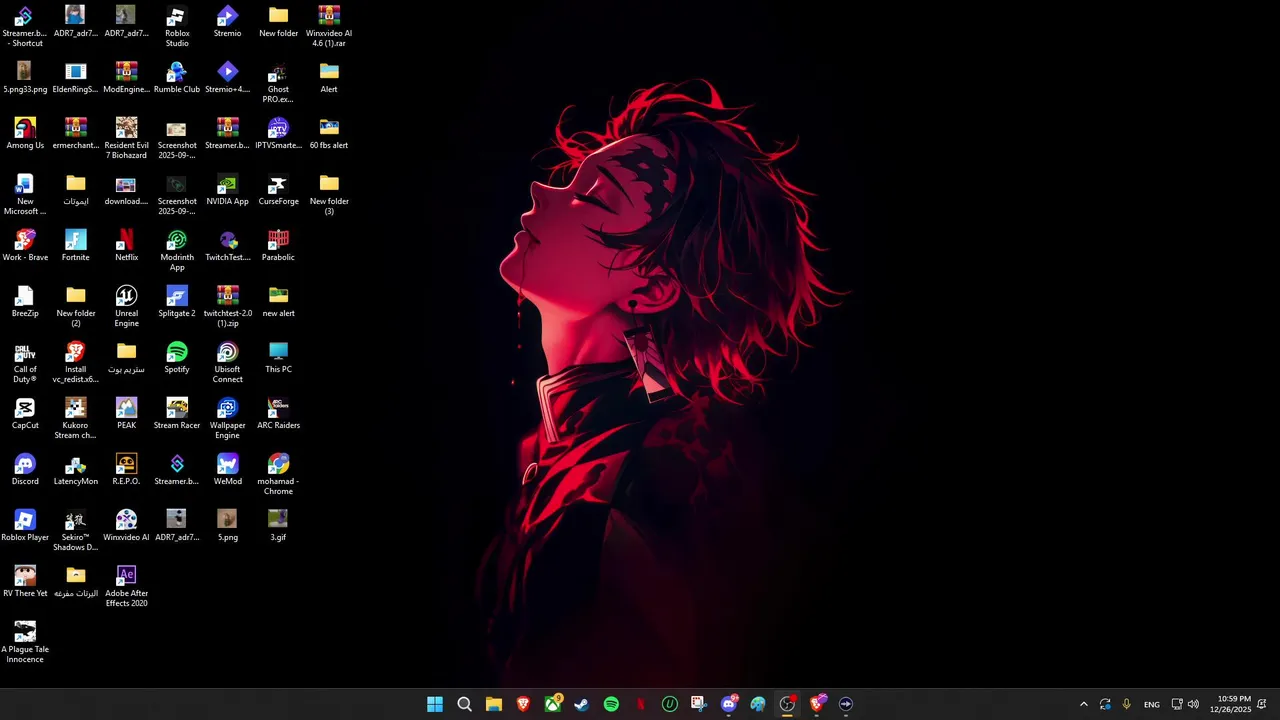
Task: Open the NVIDIA App desktop shortcut
Action: pos(227,190)
